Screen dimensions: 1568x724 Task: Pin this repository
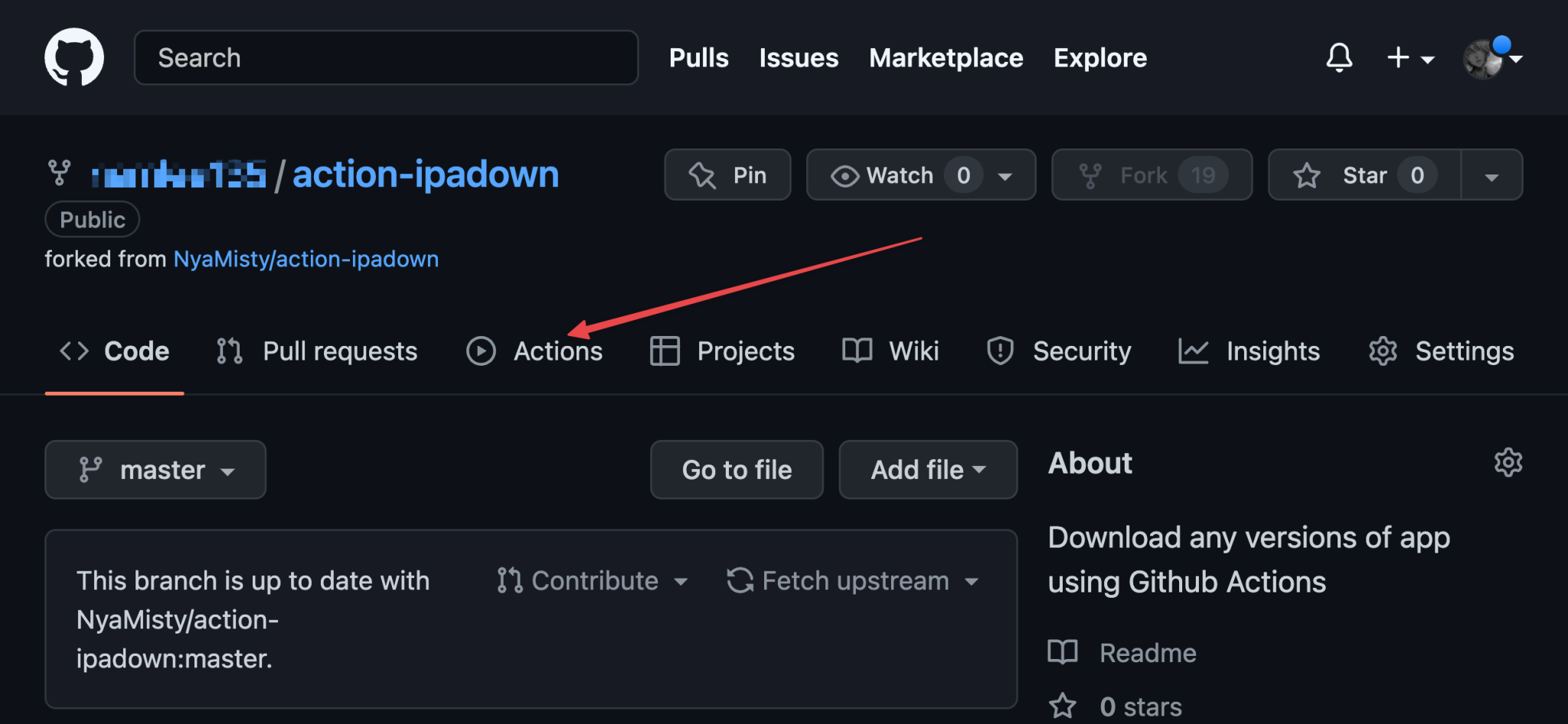pos(727,175)
